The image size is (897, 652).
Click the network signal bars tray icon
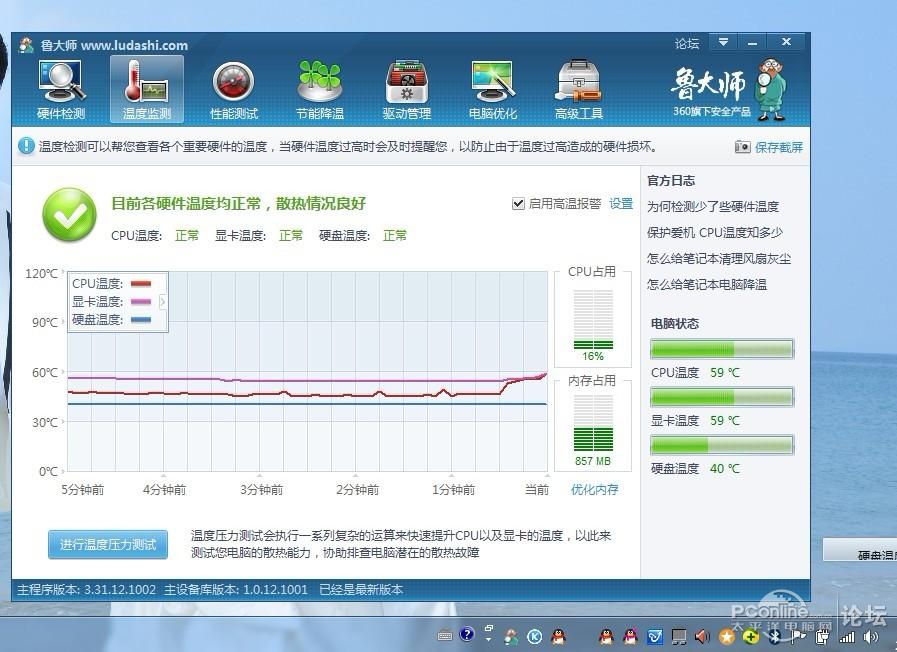click(847, 637)
